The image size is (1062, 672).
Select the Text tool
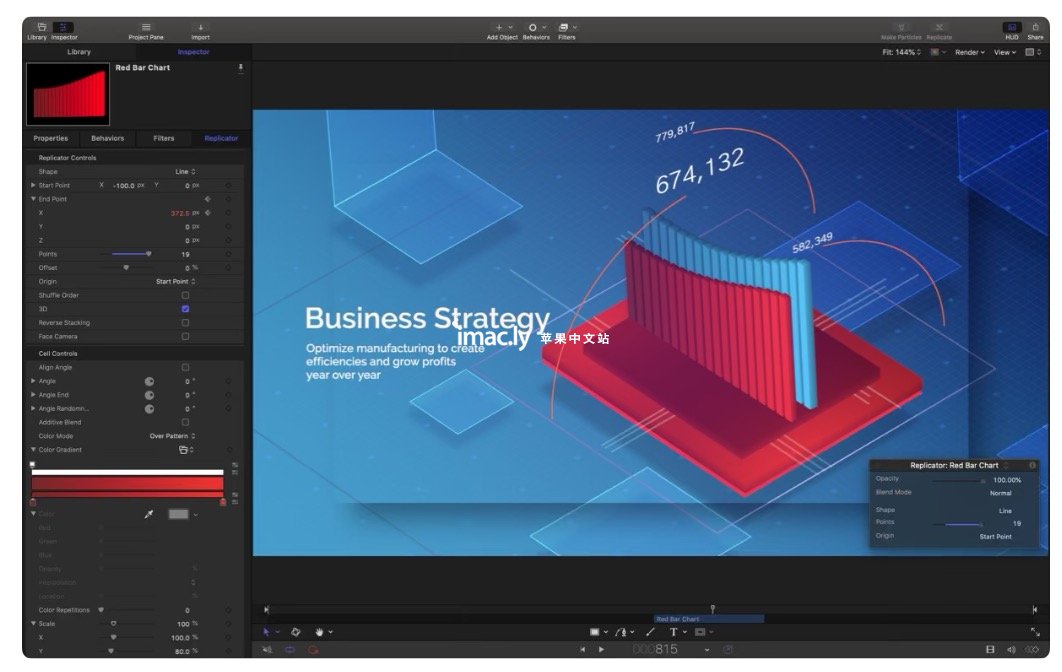click(x=673, y=631)
